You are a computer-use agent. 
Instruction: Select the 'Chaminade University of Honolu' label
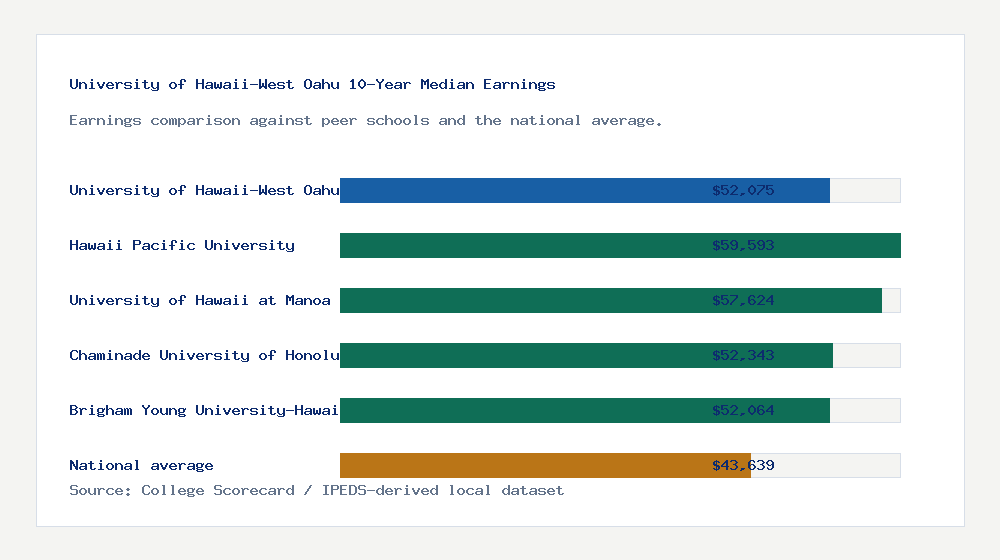(x=204, y=355)
